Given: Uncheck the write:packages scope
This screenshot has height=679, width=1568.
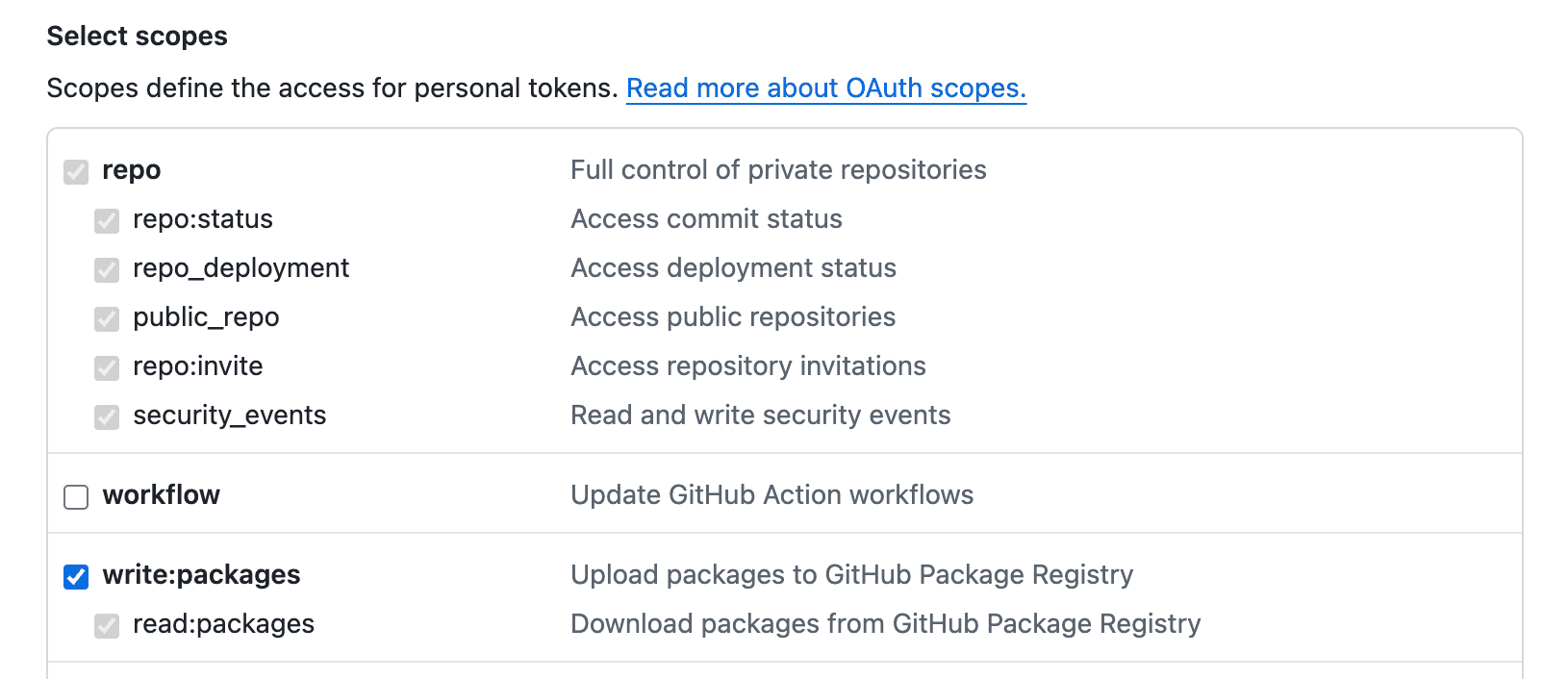Looking at the screenshot, I should 75,576.
